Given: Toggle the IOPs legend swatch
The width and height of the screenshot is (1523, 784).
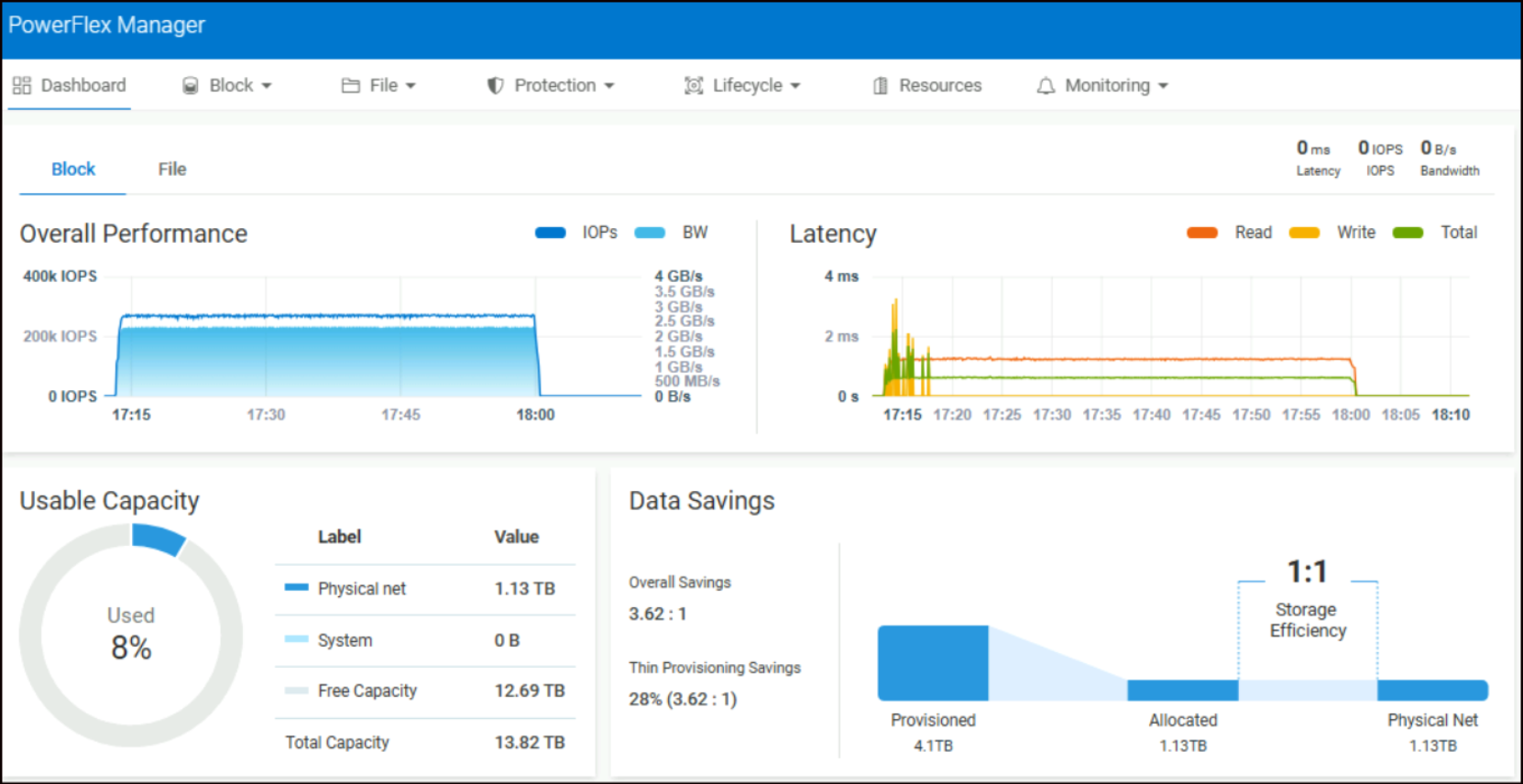Looking at the screenshot, I should click(x=551, y=233).
